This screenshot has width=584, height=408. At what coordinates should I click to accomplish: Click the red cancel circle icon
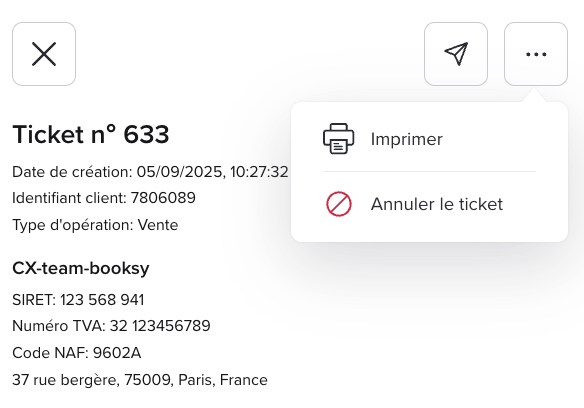(339, 204)
